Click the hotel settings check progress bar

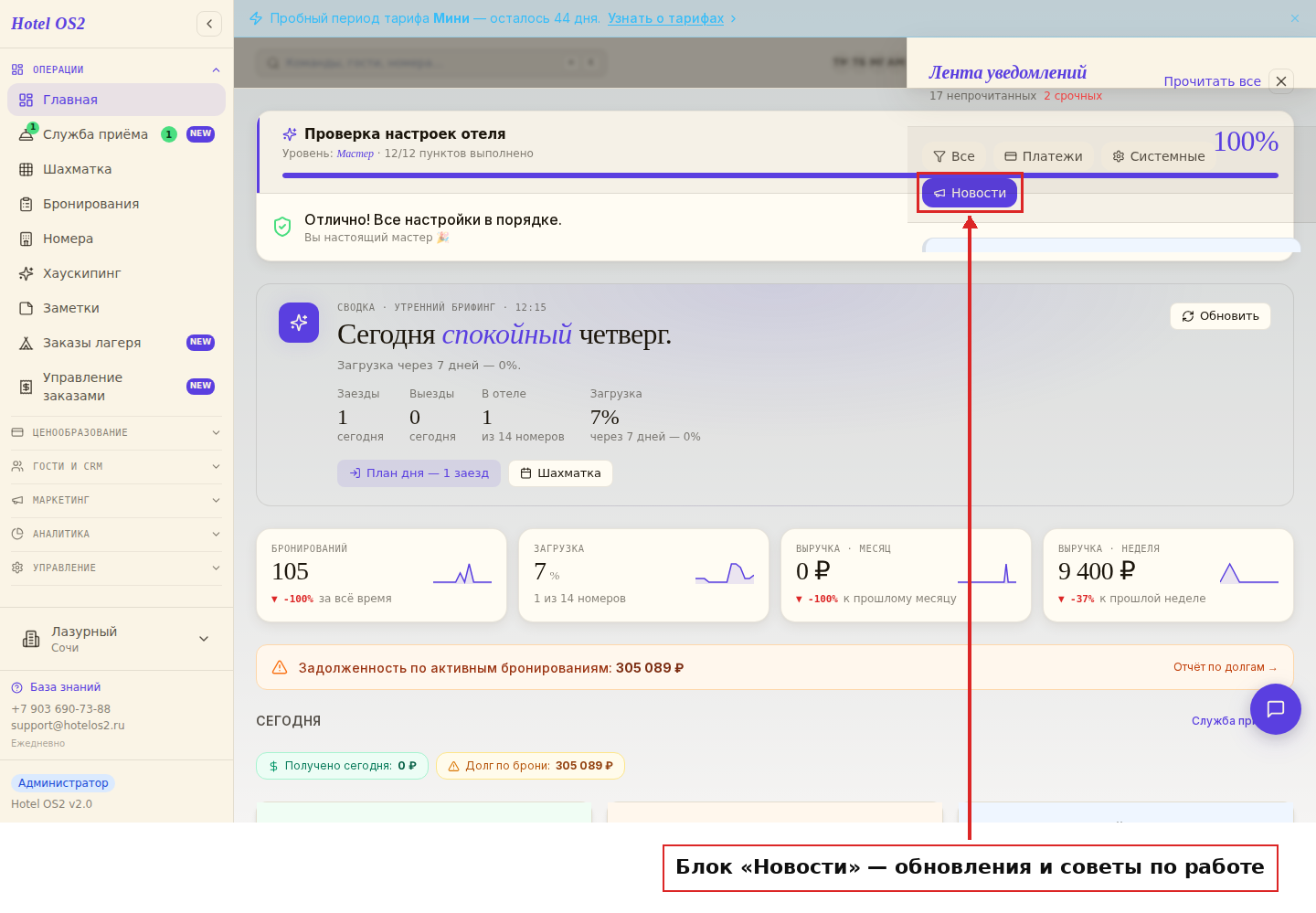780,175
